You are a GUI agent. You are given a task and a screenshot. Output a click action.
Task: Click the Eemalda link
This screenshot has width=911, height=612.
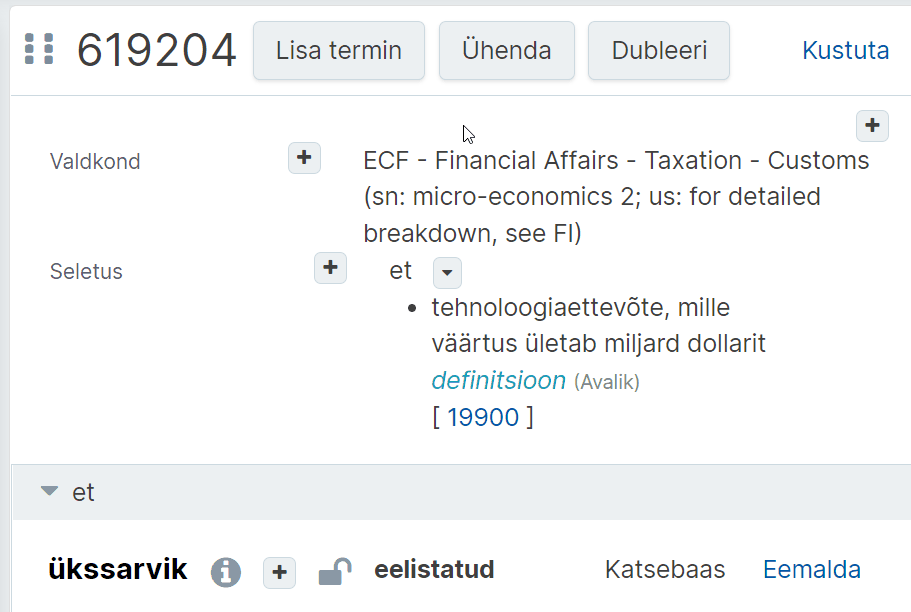click(812, 570)
